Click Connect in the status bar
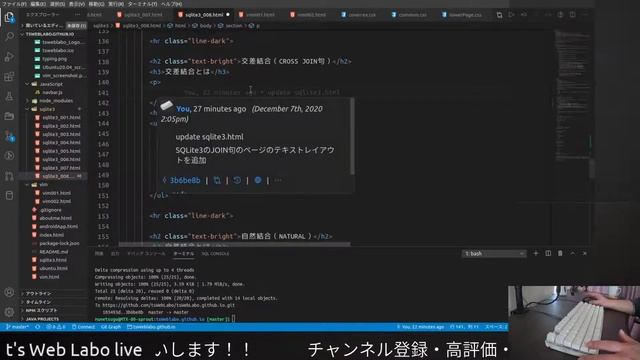640x360 pixels. tap(84, 327)
